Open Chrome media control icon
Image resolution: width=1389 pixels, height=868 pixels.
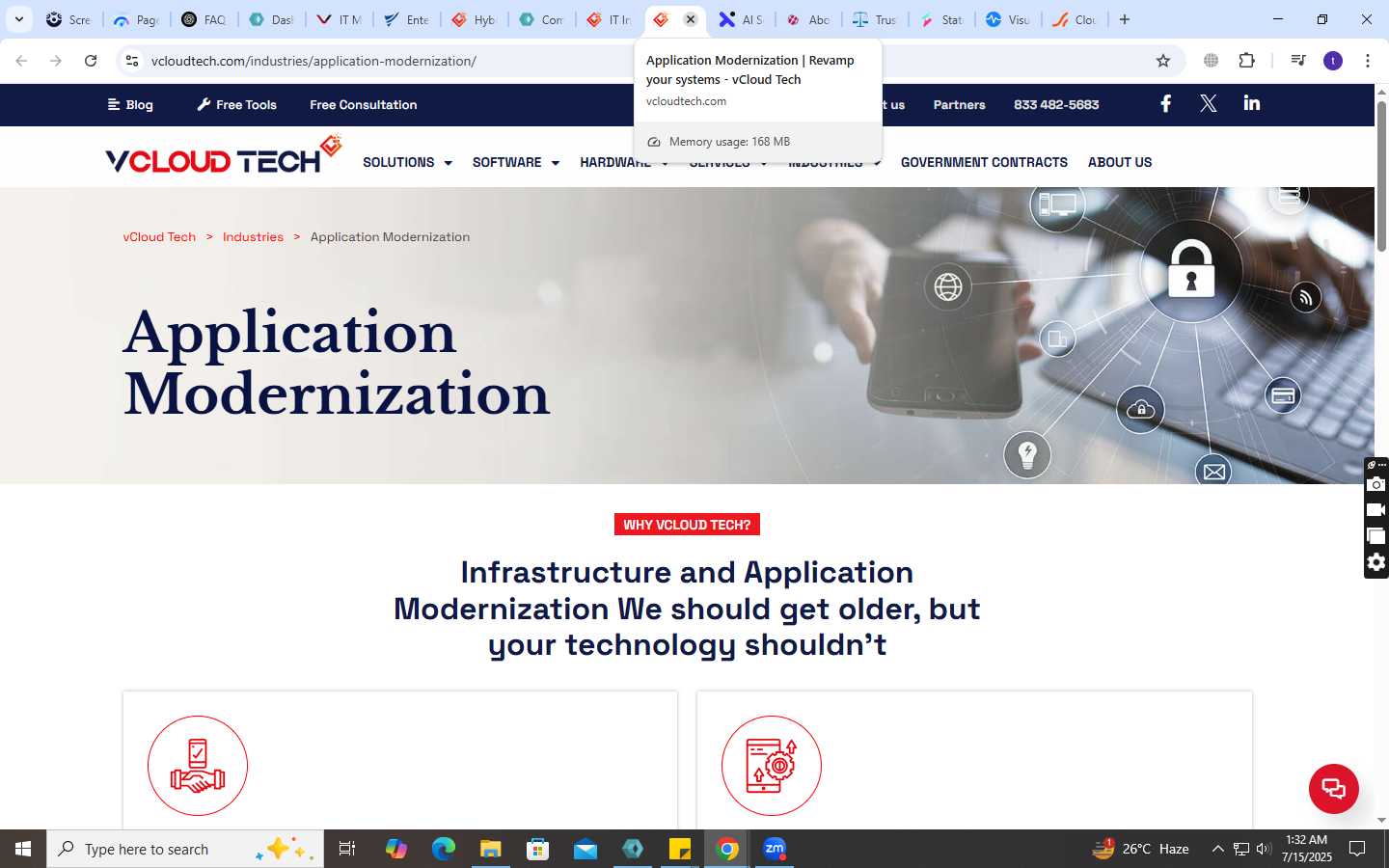(1298, 61)
